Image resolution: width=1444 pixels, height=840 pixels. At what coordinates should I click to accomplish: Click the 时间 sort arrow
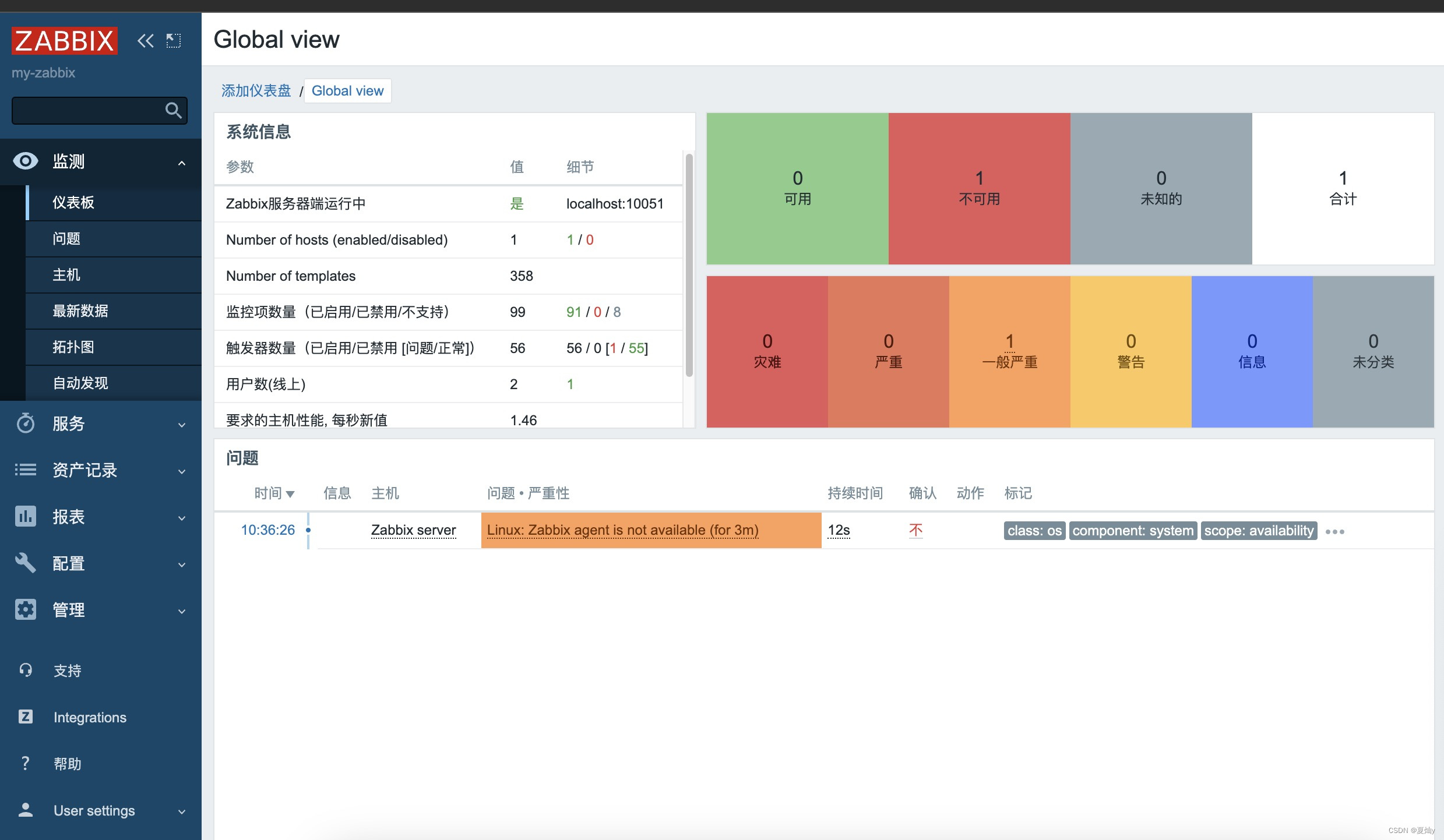(290, 495)
